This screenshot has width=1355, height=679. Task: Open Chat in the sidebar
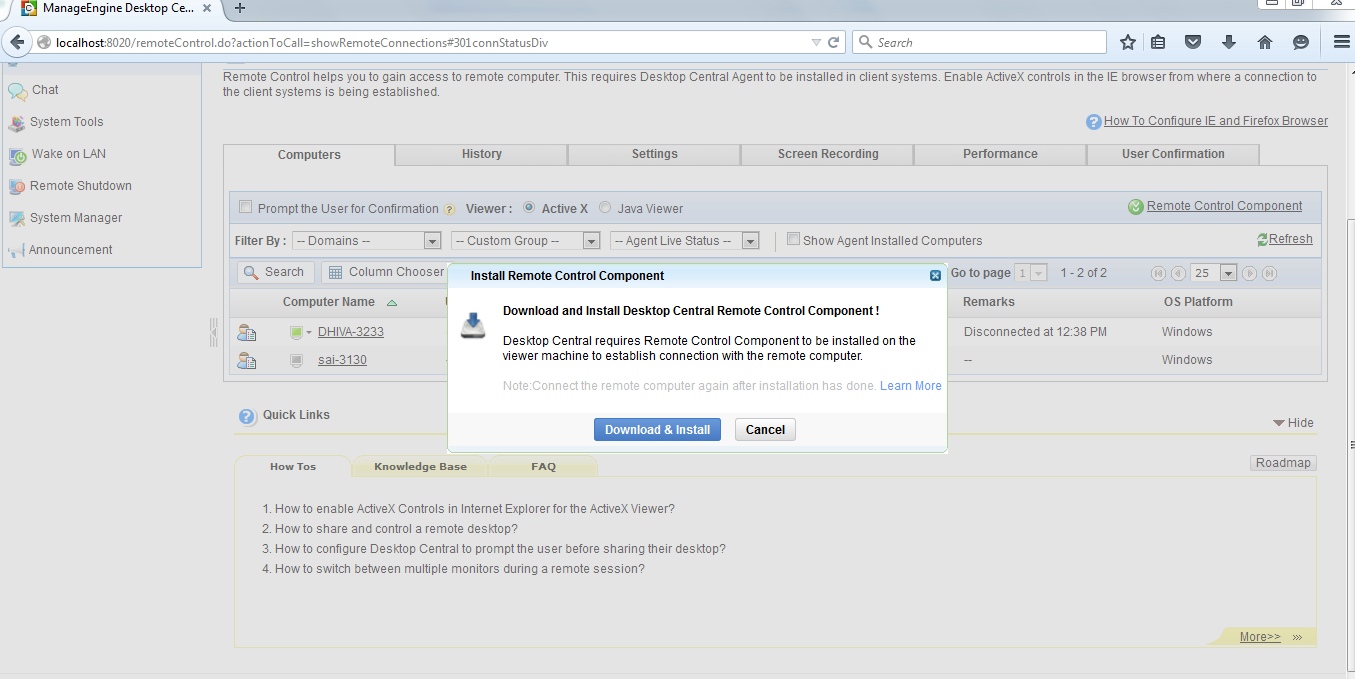[45, 90]
